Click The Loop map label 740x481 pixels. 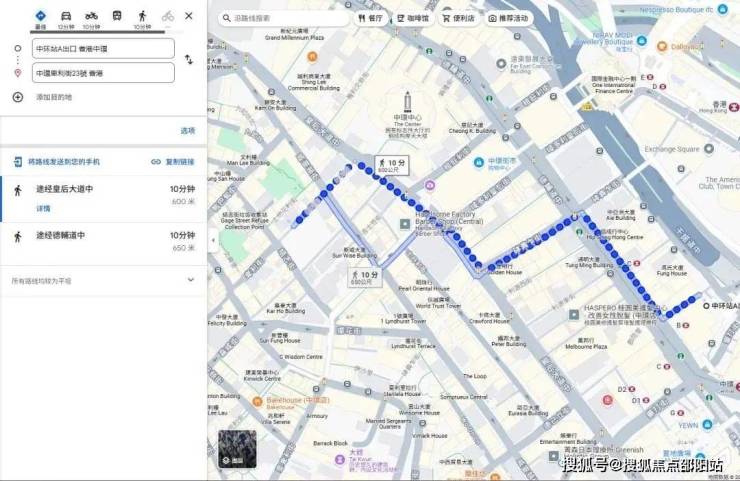click(x=475, y=376)
